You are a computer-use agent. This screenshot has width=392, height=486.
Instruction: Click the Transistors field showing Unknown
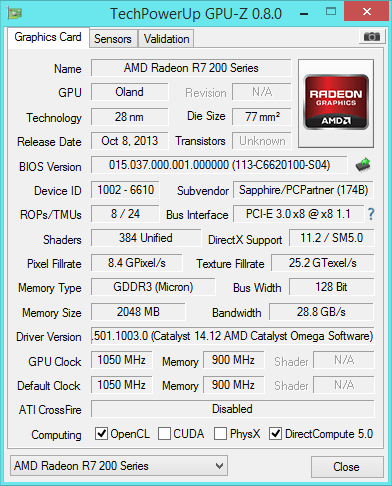click(x=262, y=141)
